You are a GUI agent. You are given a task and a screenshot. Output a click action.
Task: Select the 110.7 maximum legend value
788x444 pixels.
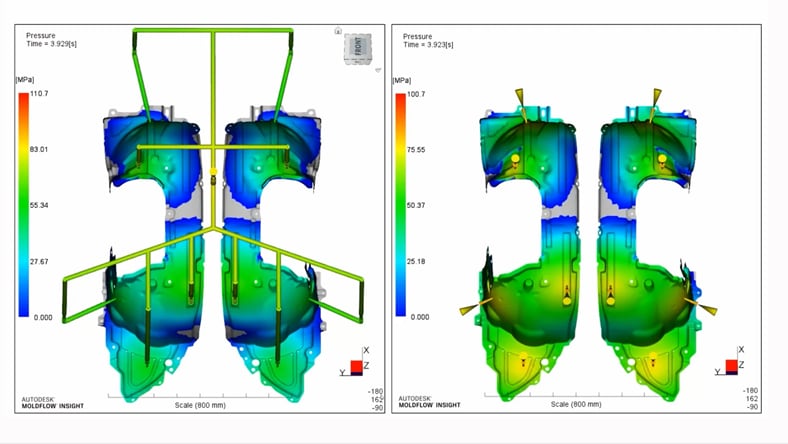click(39, 94)
